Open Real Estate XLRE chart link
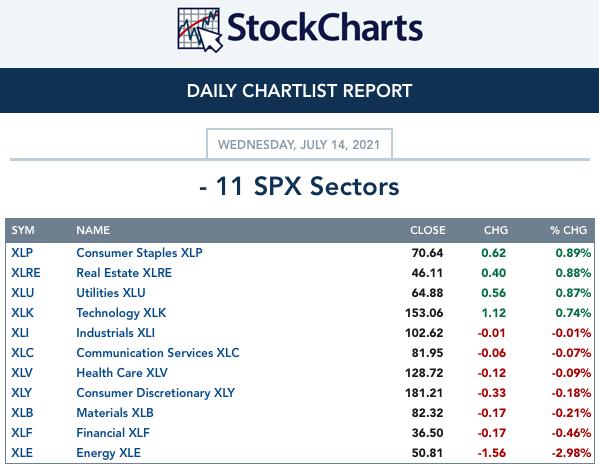The height and width of the screenshot is (469, 599). click(124, 273)
